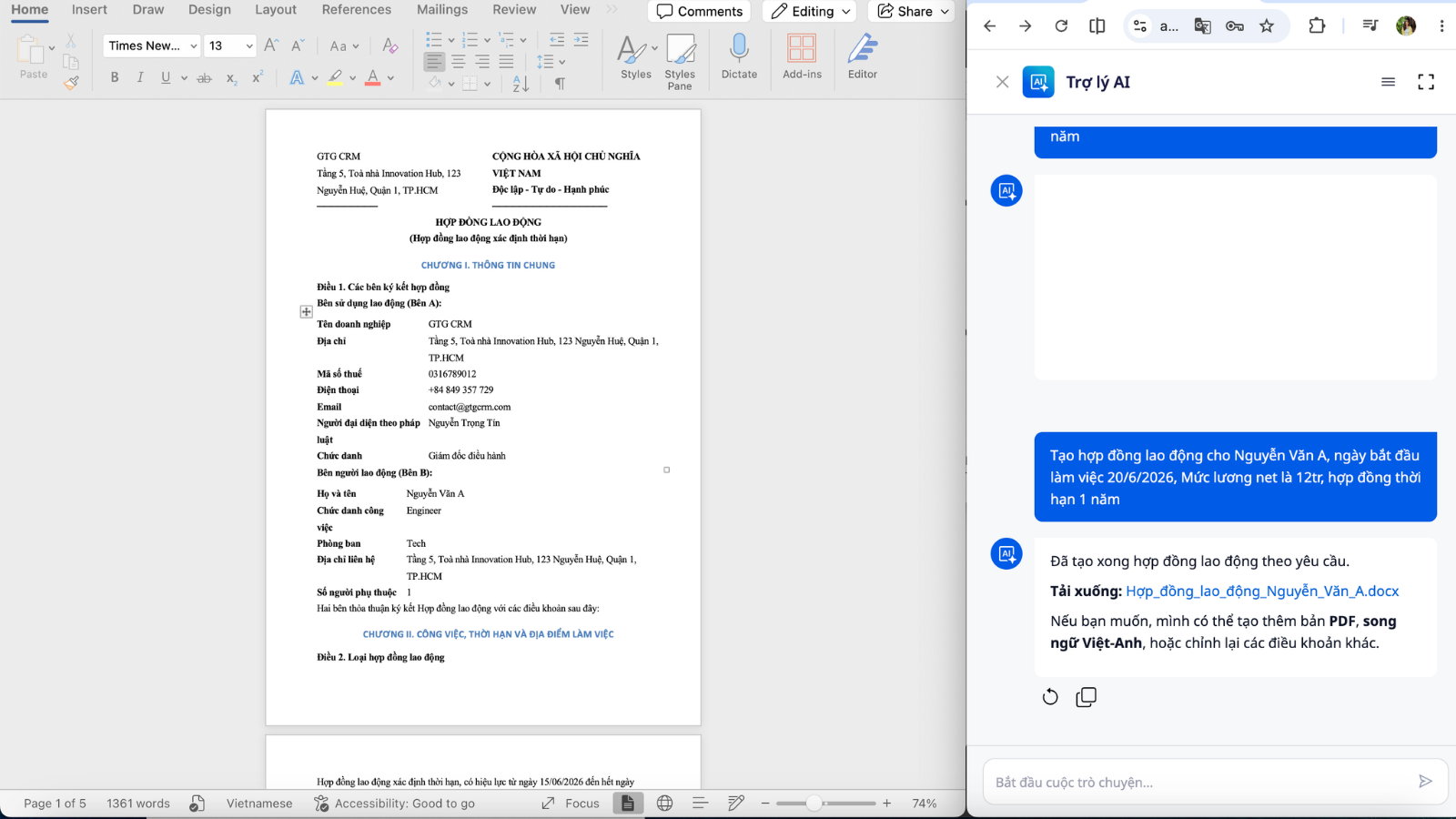
Task: Click the 1361 words count
Action: (138, 804)
